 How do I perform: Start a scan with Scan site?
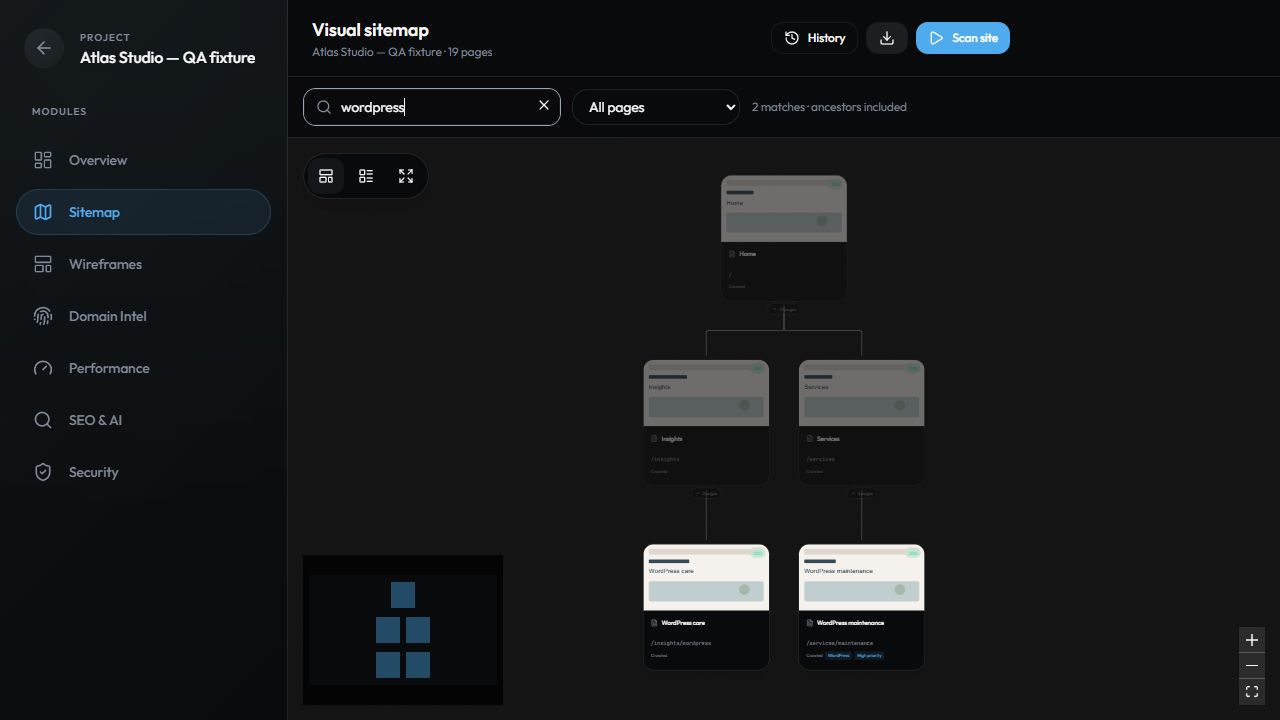pyautogui.click(x=963, y=38)
